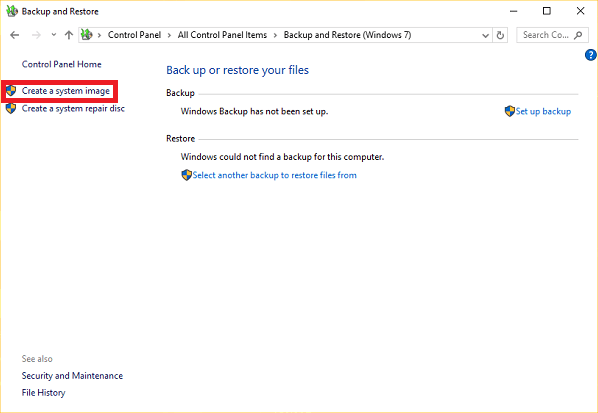Minimize the Backup and Restore window
The width and height of the screenshot is (598, 413).
[514, 11]
